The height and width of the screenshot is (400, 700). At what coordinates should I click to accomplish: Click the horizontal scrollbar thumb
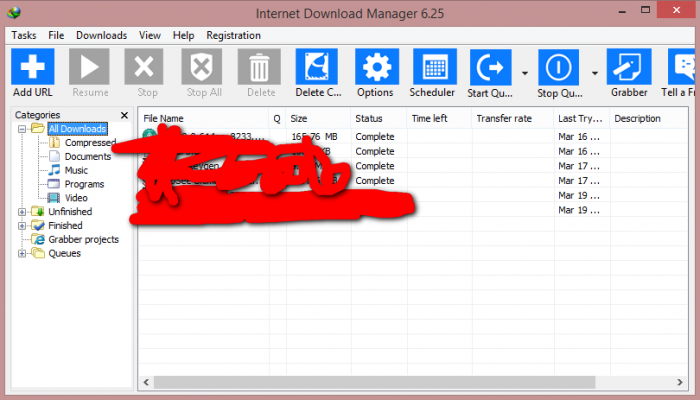pyautogui.click(x=375, y=382)
